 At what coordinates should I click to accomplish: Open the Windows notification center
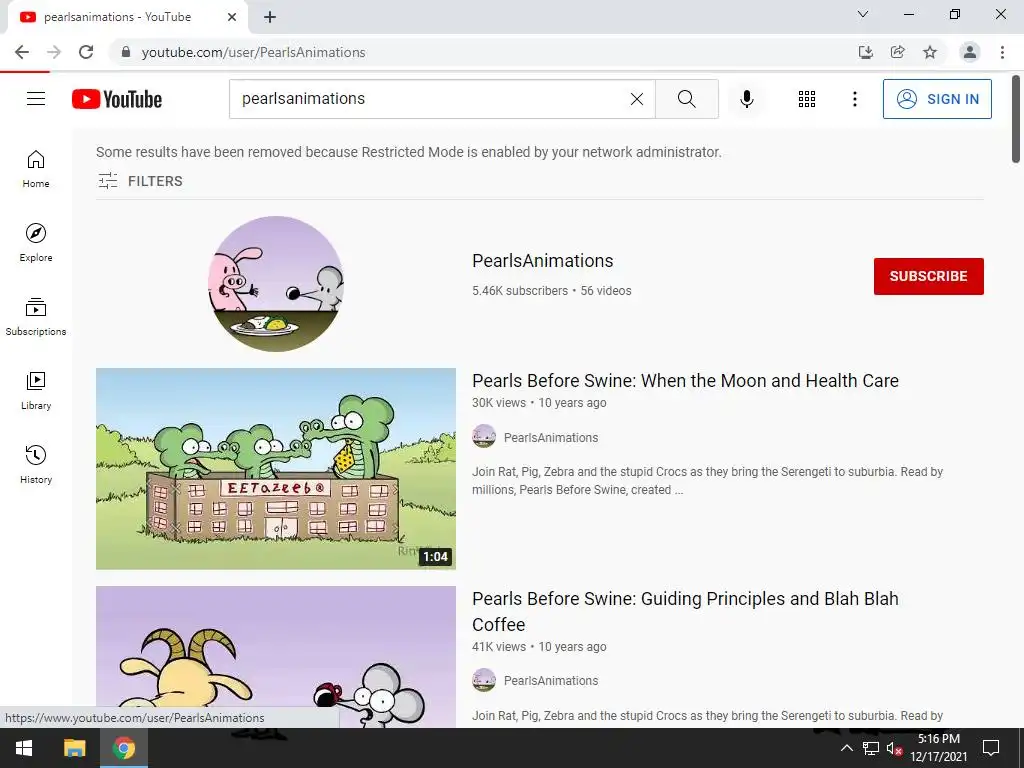tap(991, 748)
